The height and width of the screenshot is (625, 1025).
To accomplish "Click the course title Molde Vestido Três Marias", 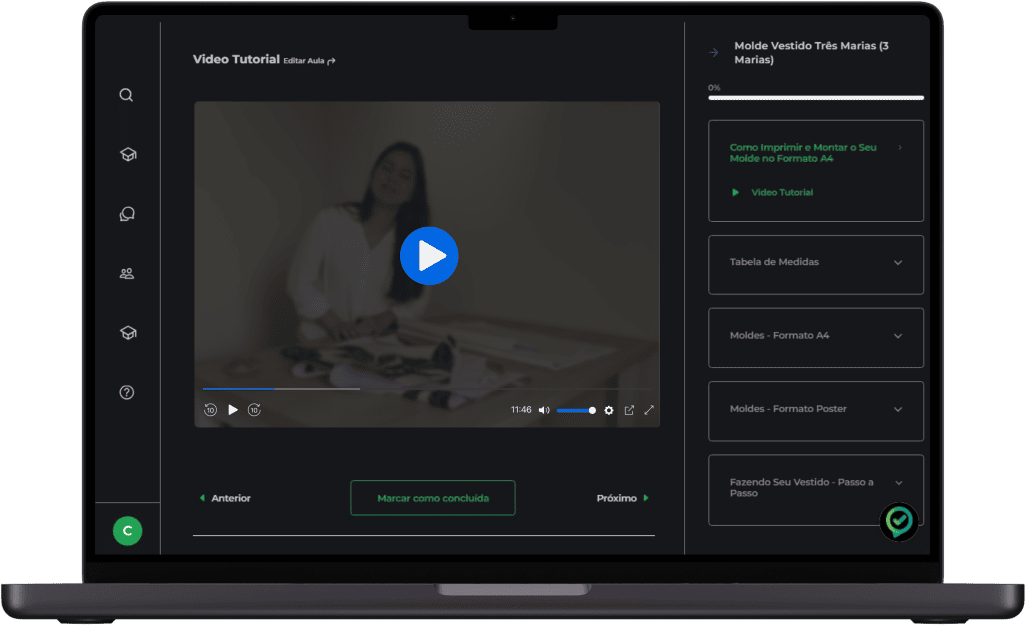I will pos(811,52).
